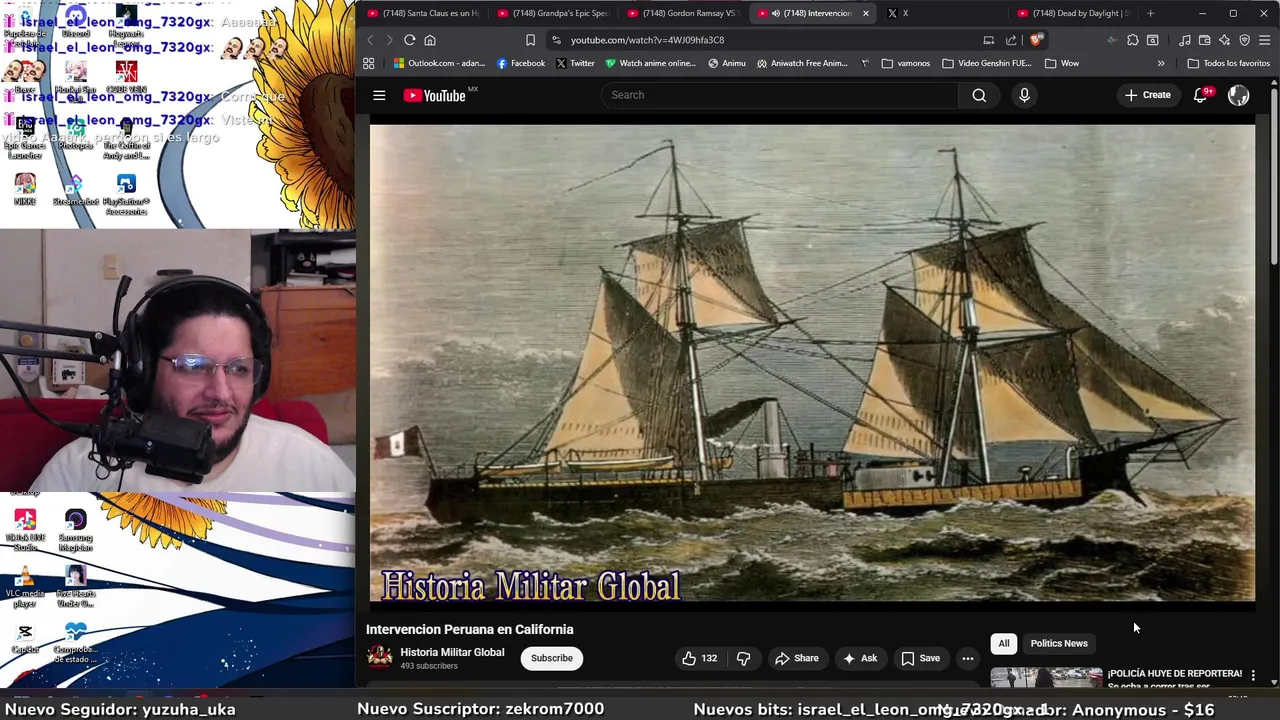Open the YouTube guide hamburger menu
1280x720 pixels.
point(379,95)
